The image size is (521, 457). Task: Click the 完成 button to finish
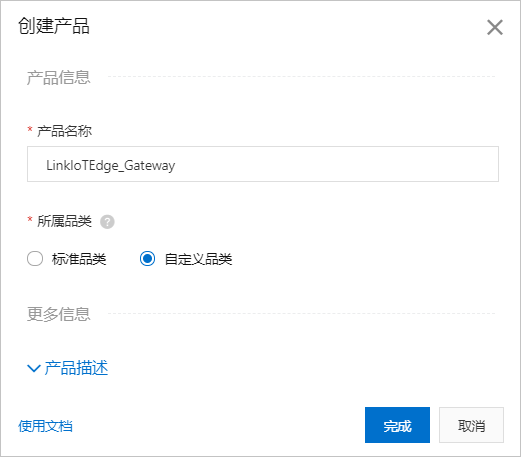[x=397, y=425]
